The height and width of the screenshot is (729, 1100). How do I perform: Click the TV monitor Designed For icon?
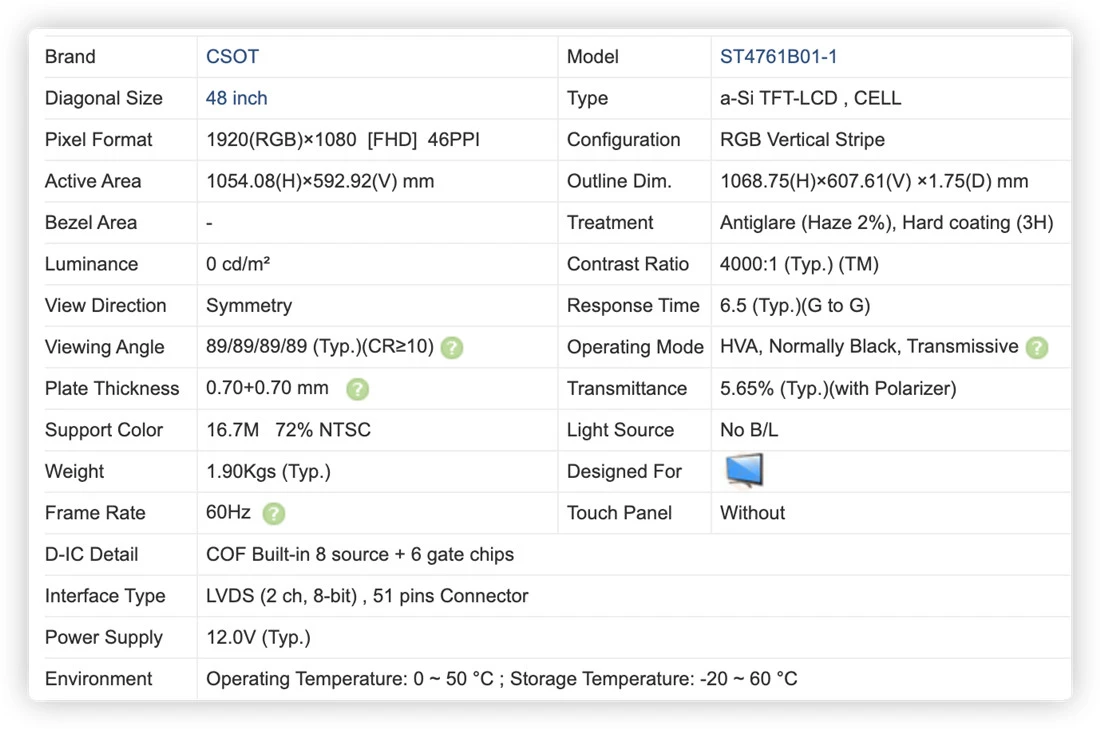coord(744,470)
